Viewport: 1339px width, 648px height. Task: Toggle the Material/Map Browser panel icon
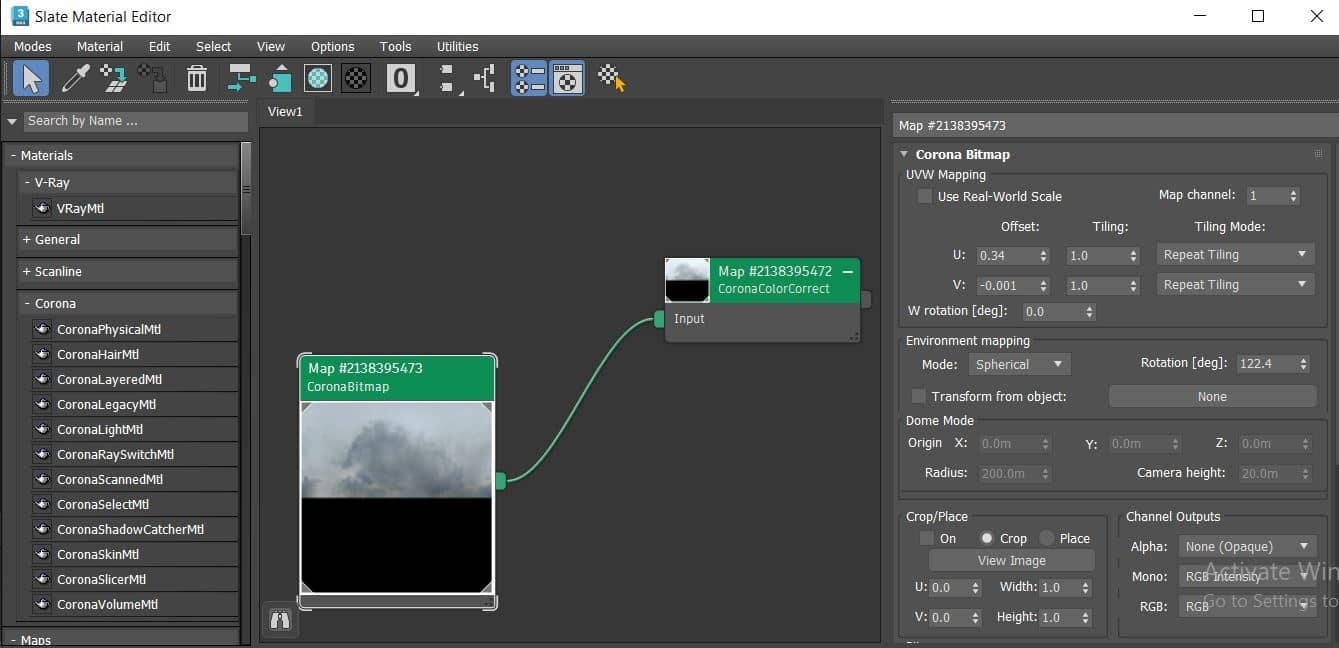(x=528, y=78)
